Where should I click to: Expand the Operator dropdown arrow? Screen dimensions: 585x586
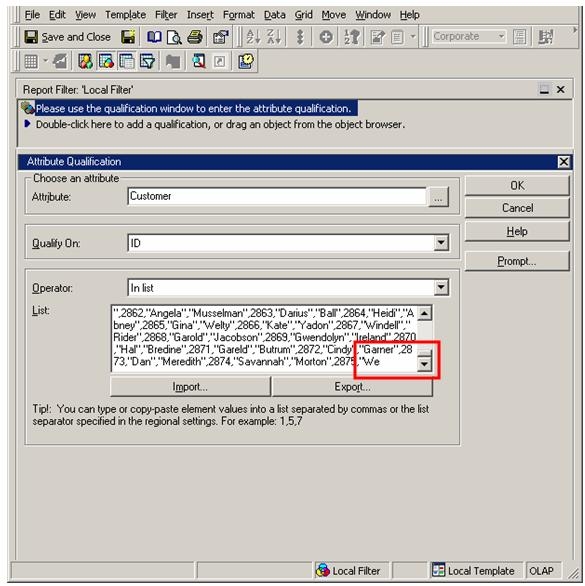pyautogui.click(x=441, y=287)
